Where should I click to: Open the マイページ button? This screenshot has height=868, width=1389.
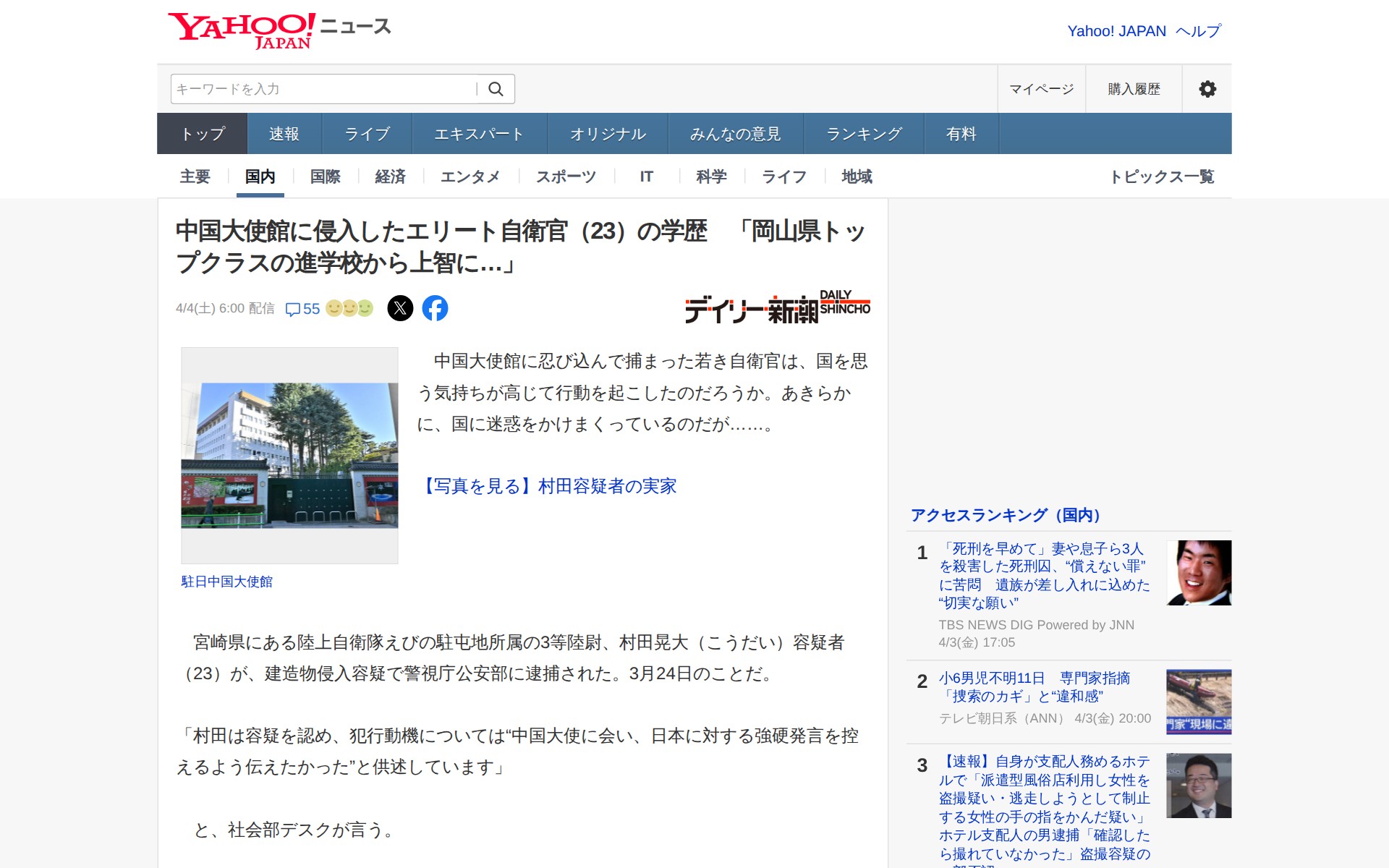[x=1041, y=89]
